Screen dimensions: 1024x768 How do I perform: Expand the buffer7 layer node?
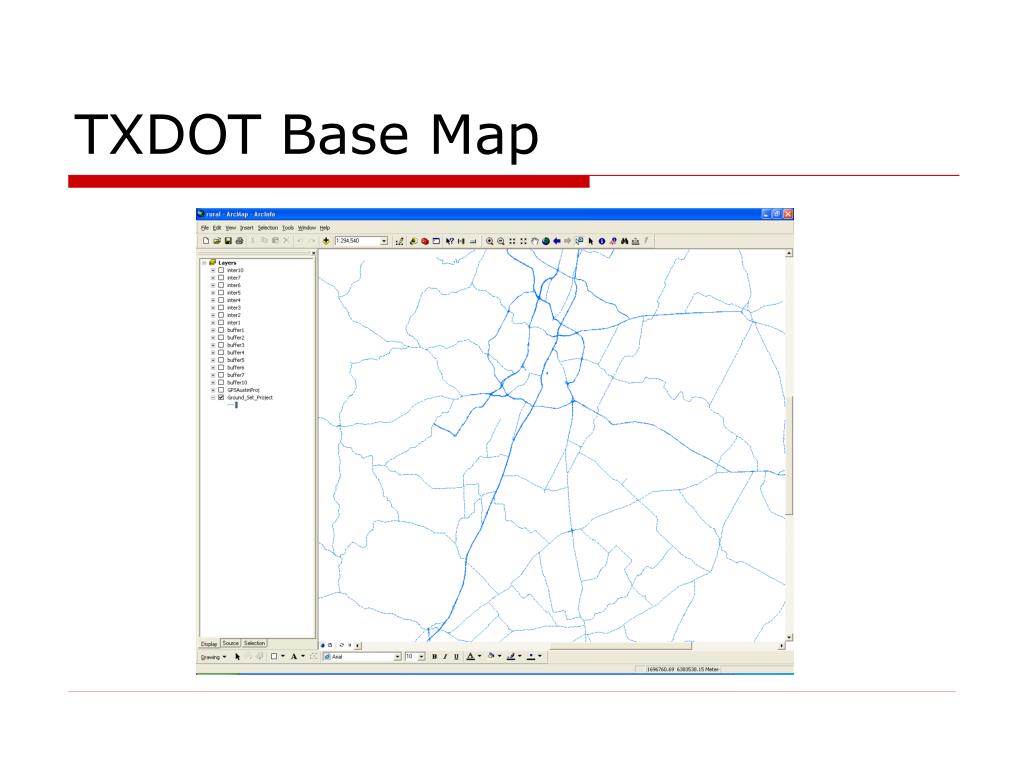pos(213,375)
